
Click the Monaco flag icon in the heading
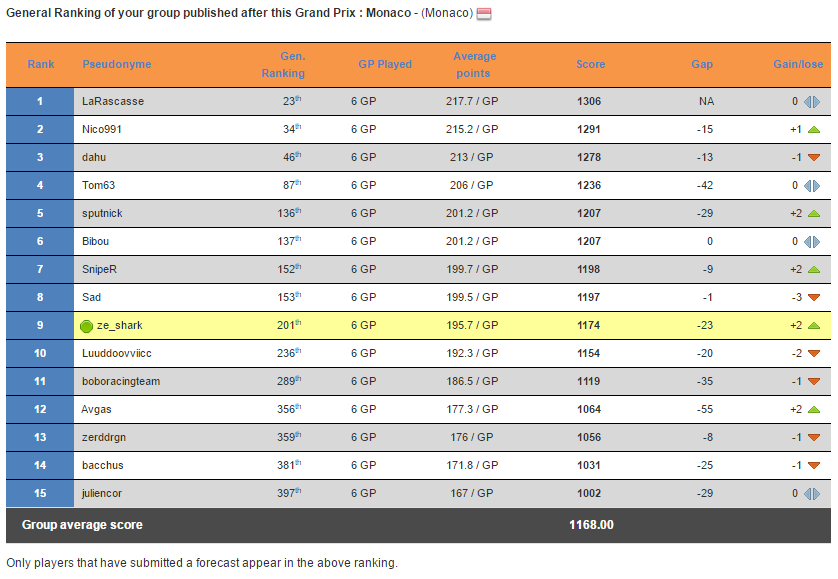[x=484, y=14]
